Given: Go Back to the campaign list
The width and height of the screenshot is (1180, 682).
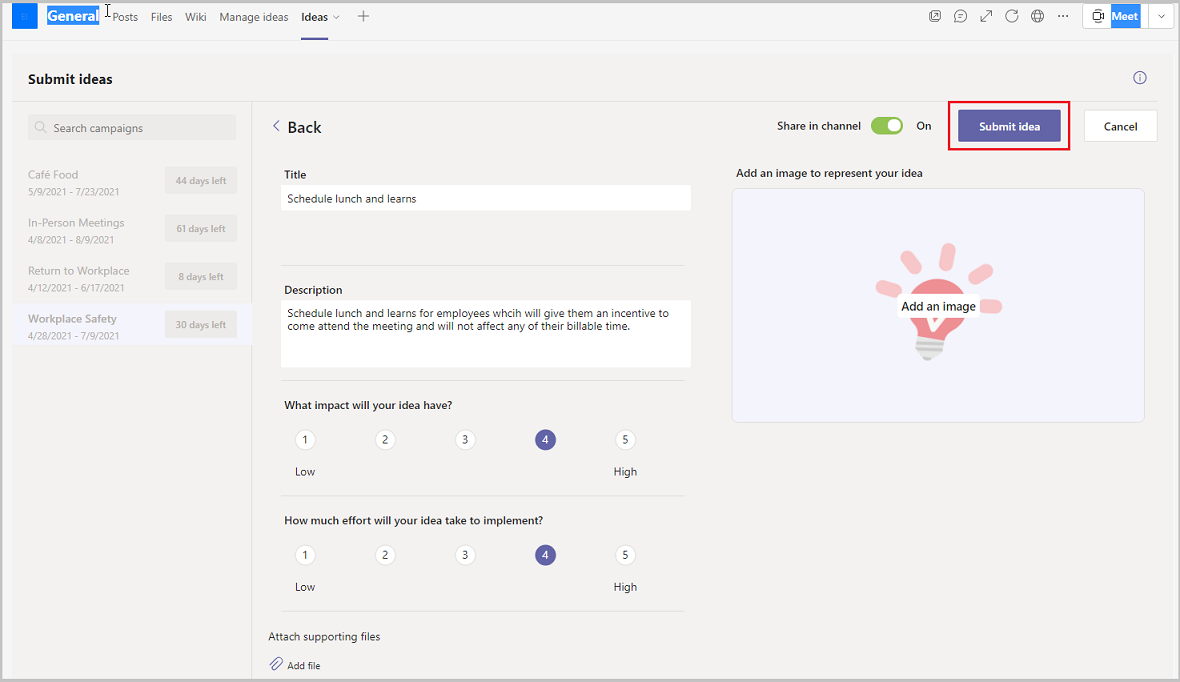Looking at the screenshot, I should point(304,127).
